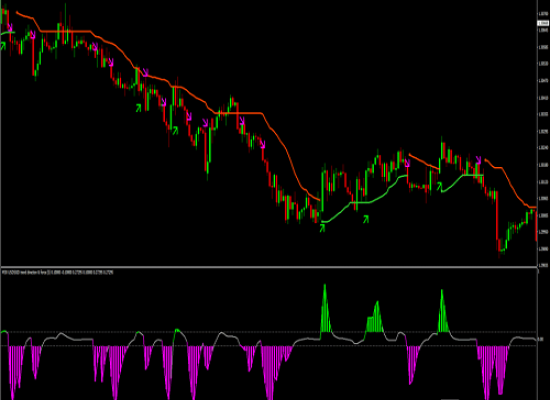This screenshot has width=550, height=400.
Task: Select the indicator name label in oscillator window
Action: [57, 272]
